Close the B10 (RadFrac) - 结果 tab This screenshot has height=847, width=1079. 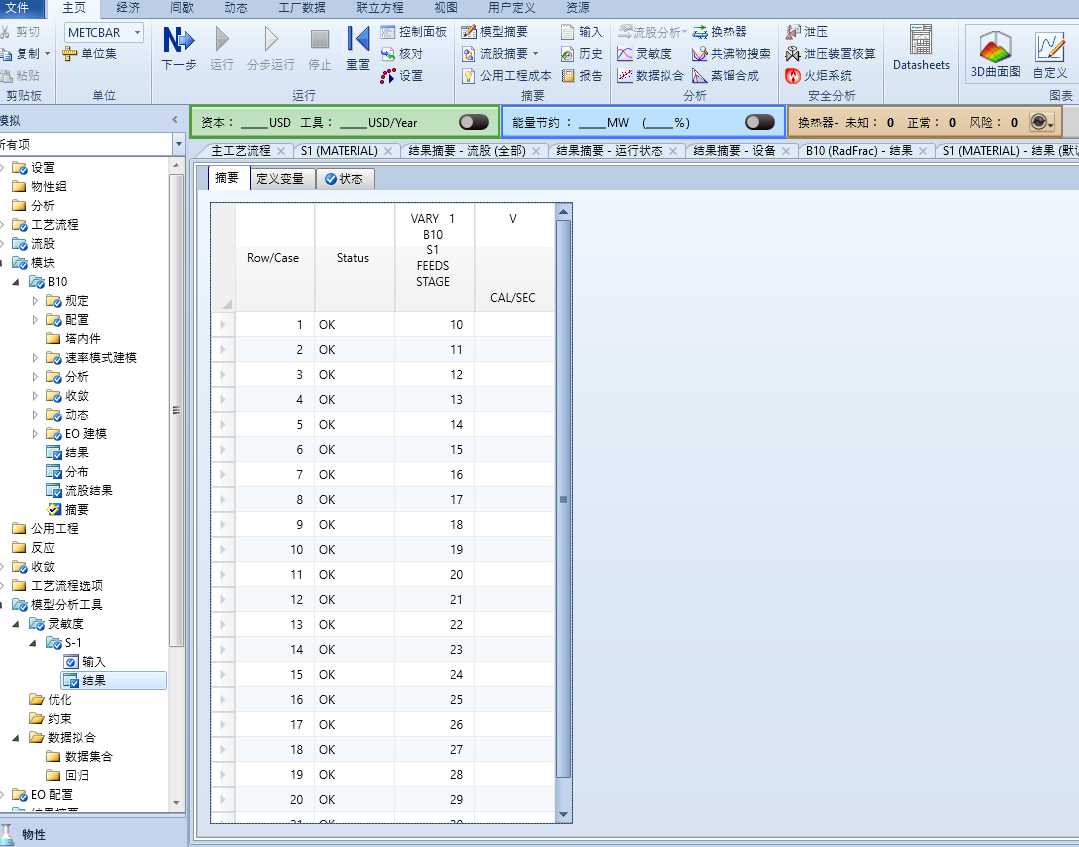(x=923, y=151)
